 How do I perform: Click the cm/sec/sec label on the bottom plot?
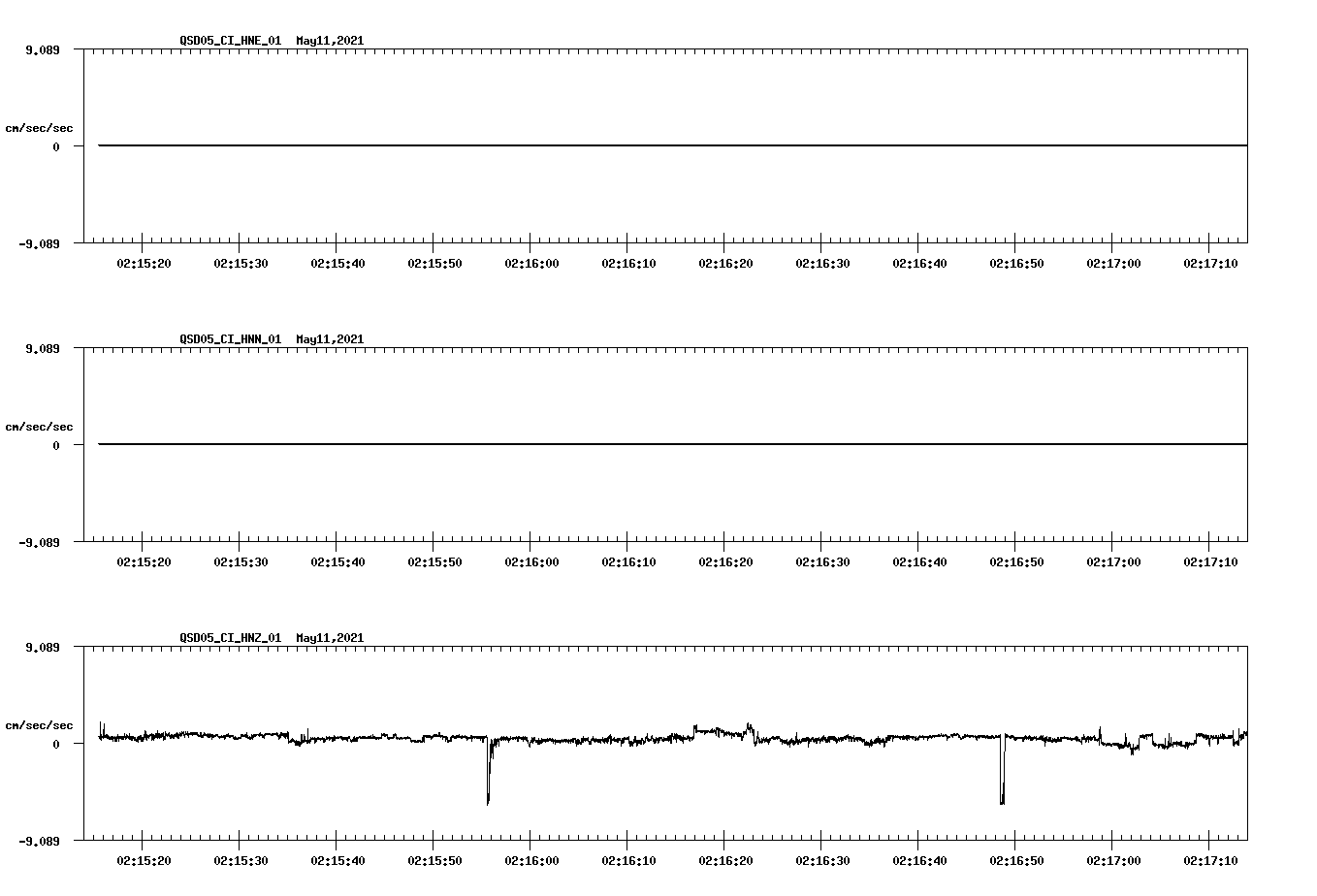[x=39, y=723]
